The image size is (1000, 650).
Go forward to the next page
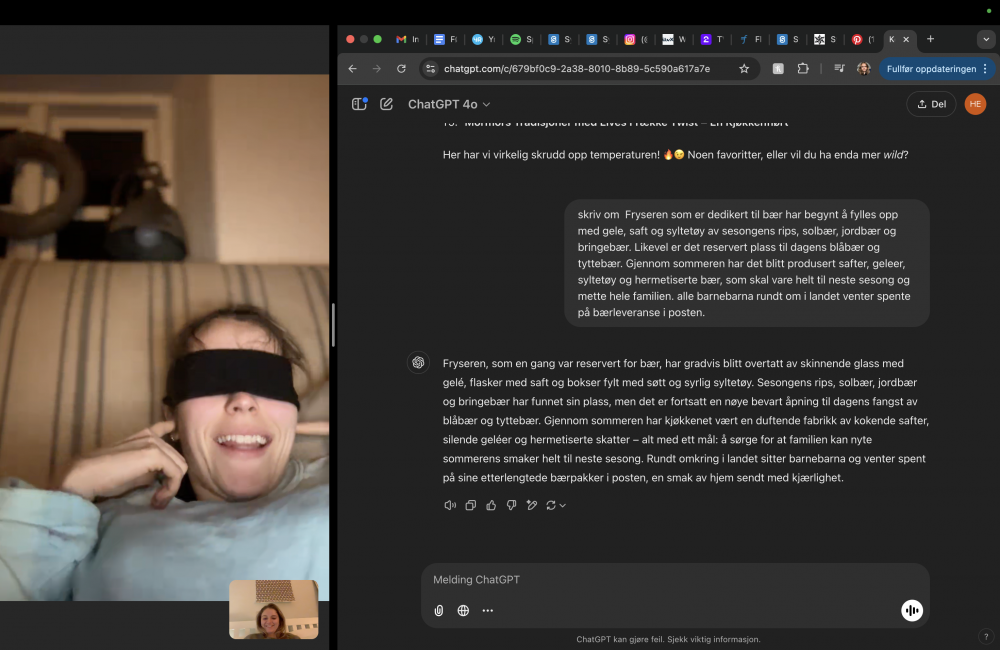pyautogui.click(x=377, y=69)
